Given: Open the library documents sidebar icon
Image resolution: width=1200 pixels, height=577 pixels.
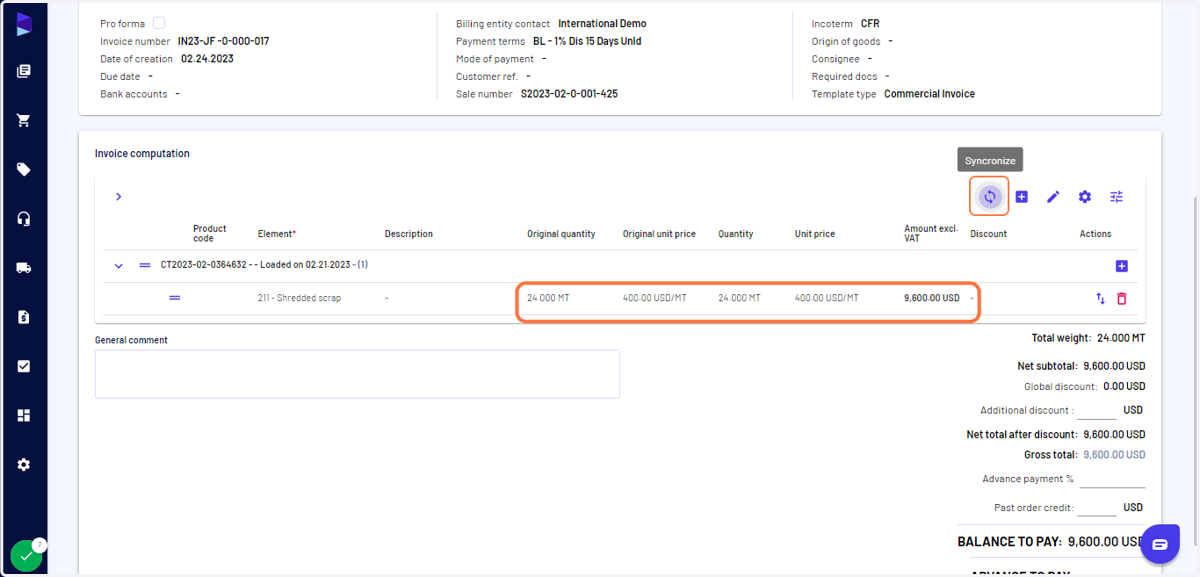Looking at the screenshot, I should 24,71.
